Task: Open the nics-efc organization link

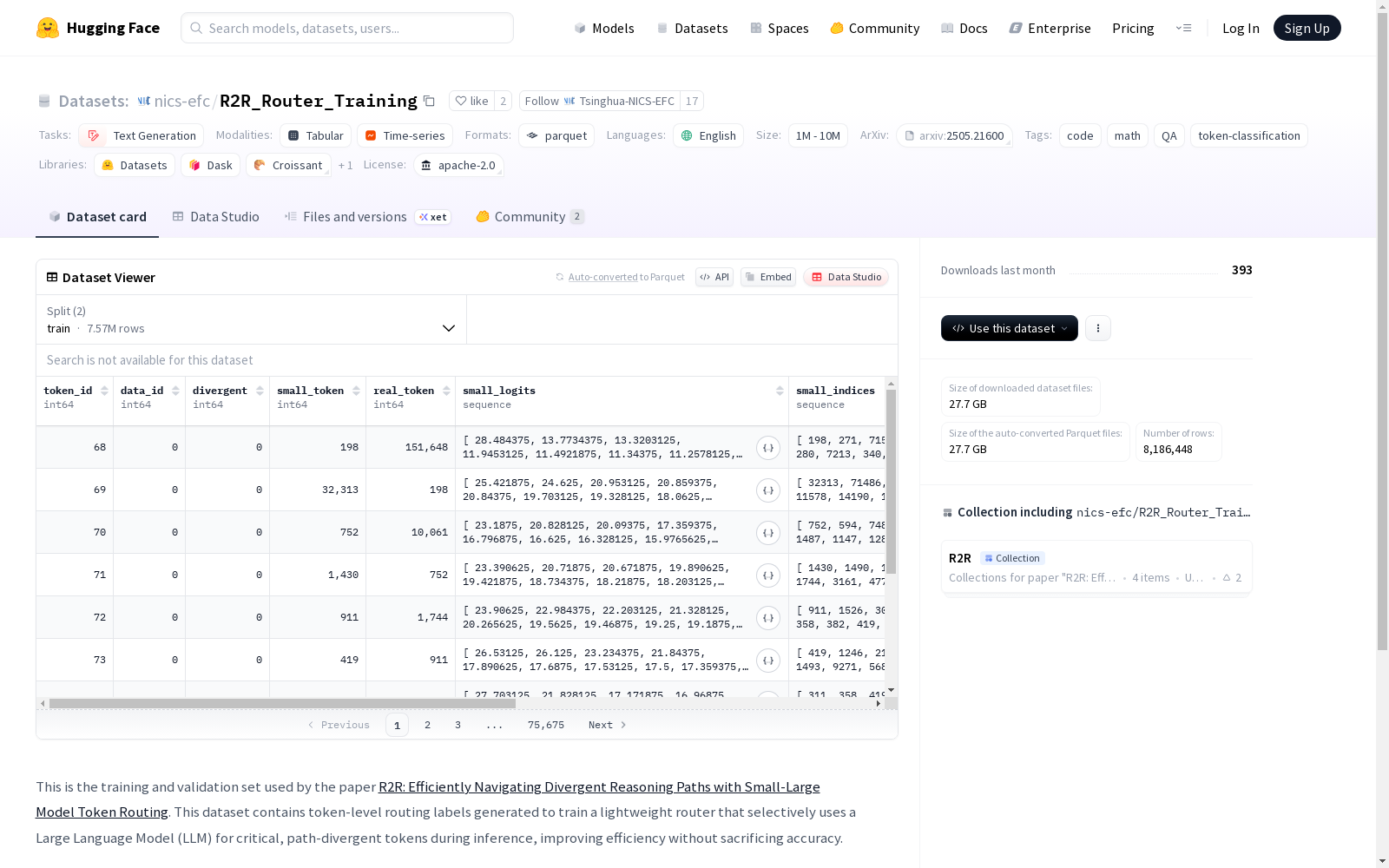Action: (181, 101)
